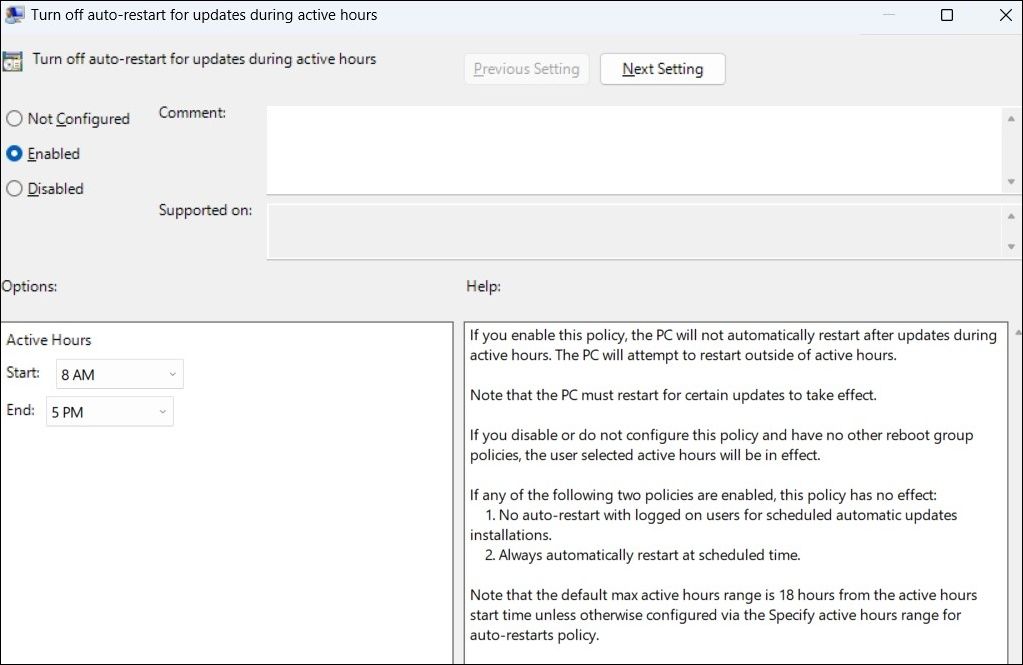
Task: Click Supported on scroll down arrow
Action: pos(1012,246)
